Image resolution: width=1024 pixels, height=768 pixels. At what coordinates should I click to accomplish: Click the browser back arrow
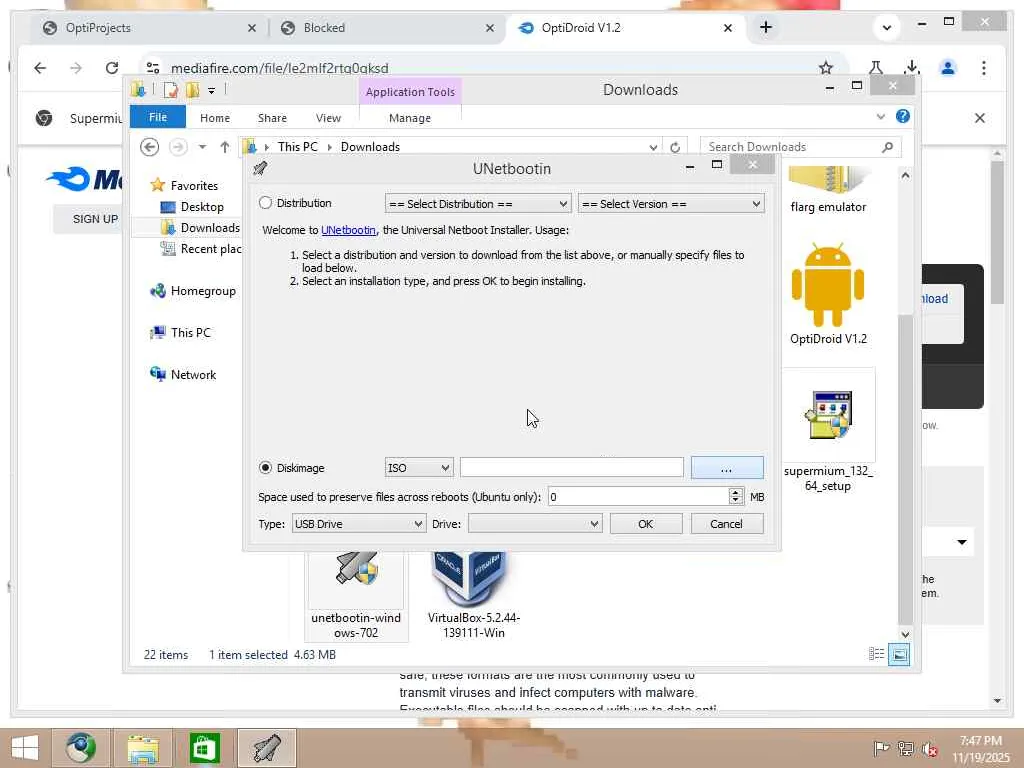(40, 68)
